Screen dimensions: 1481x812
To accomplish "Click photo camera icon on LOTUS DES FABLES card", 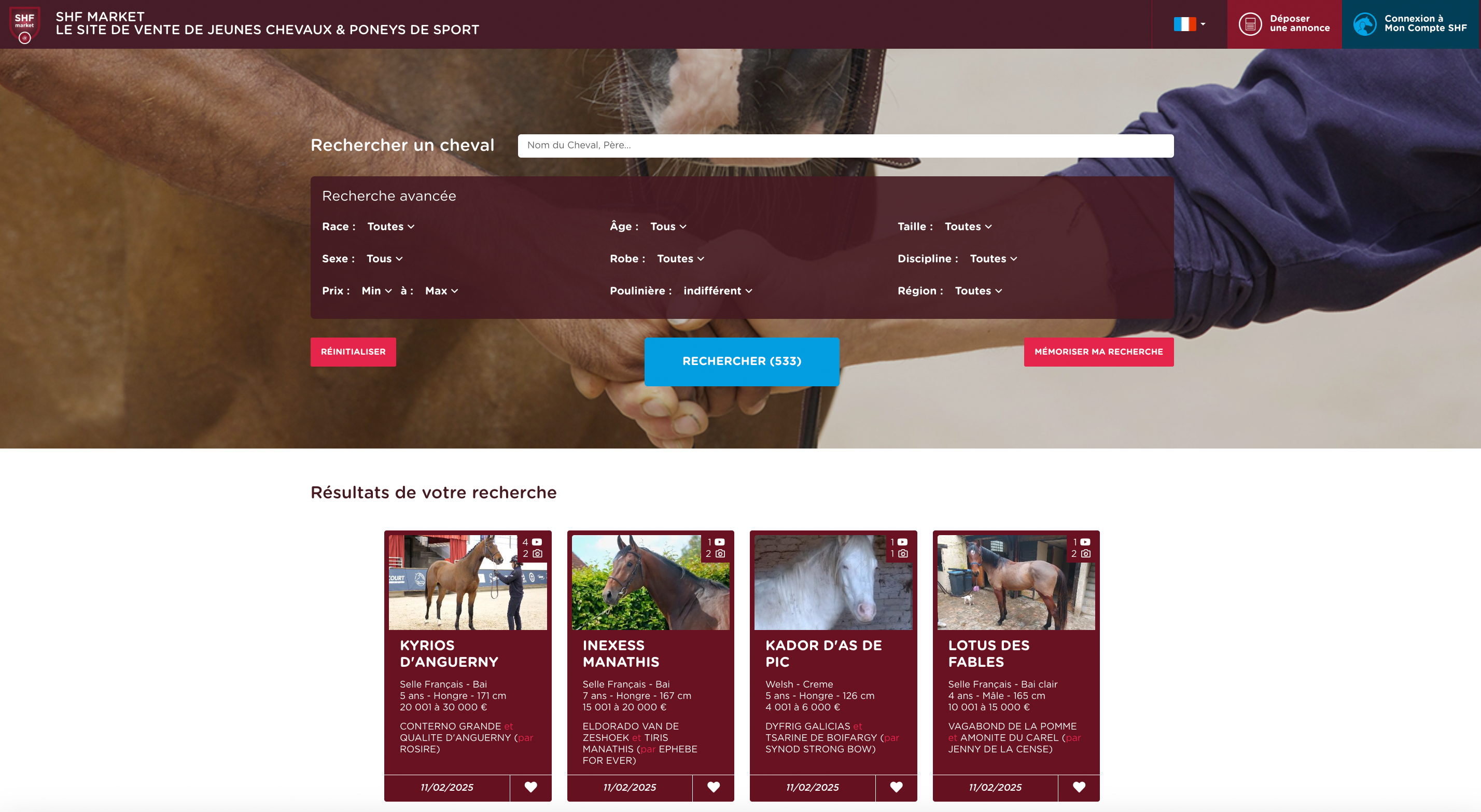I will [1085, 553].
